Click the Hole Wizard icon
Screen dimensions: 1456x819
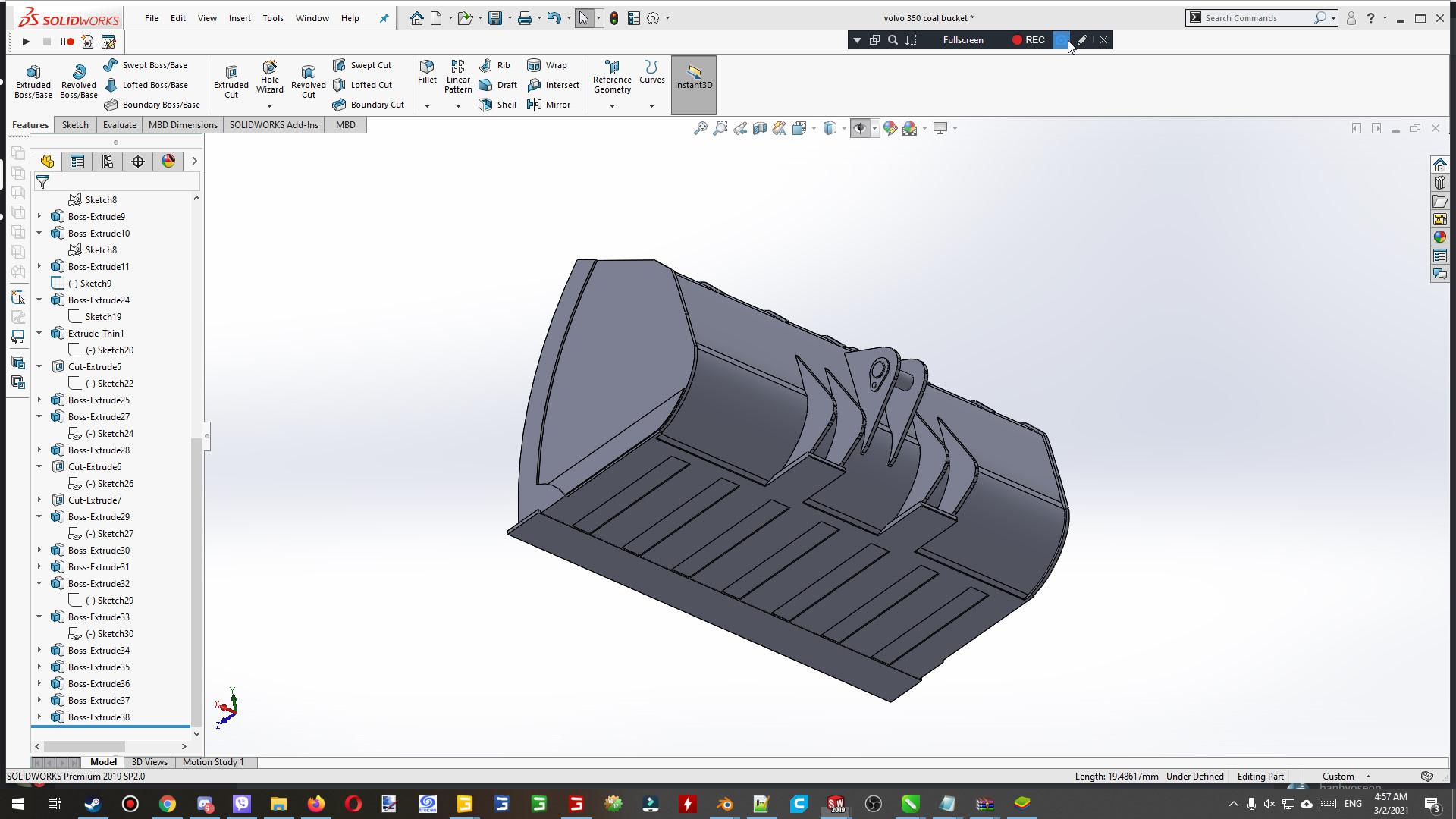(269, 77)
